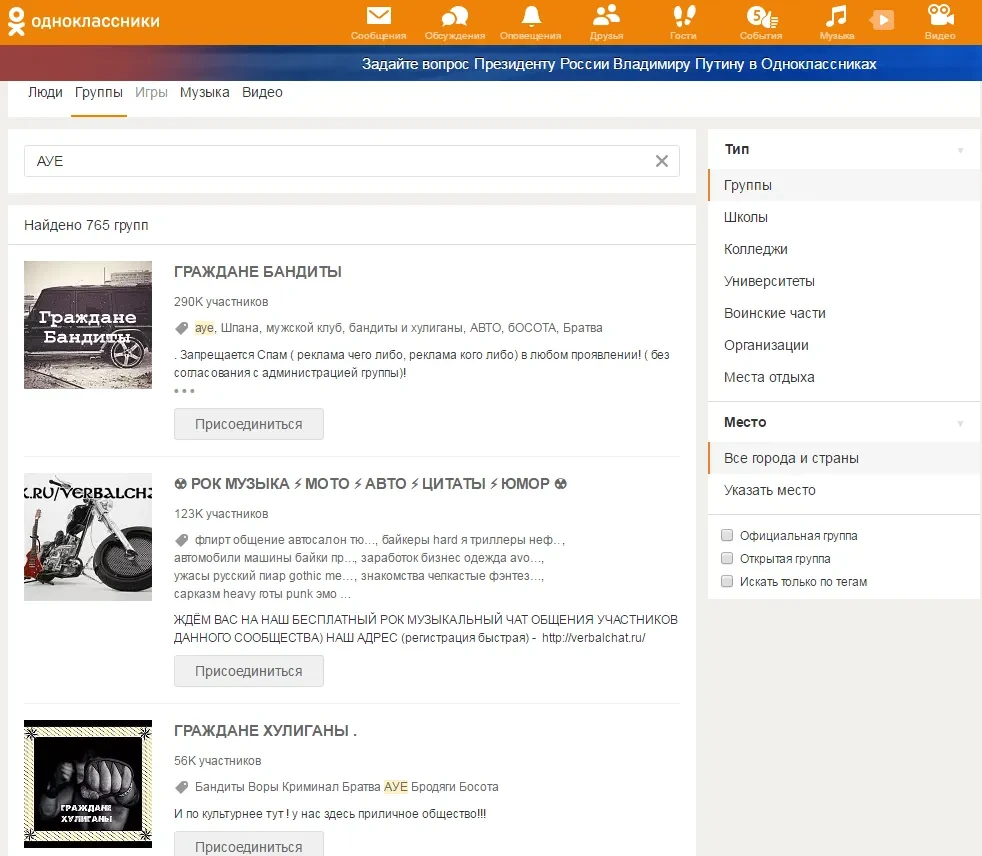Expand the description of Граждане Бандиты
982x856 pixels.
184,391
